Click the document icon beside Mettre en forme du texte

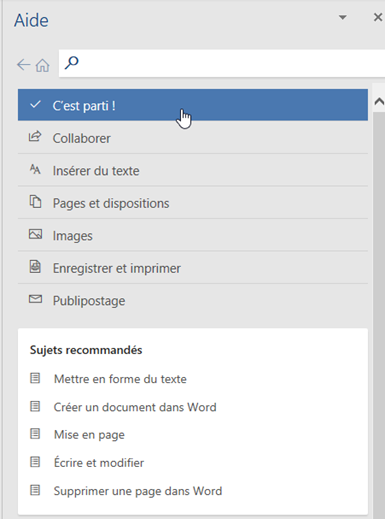[x=35, y=378]
